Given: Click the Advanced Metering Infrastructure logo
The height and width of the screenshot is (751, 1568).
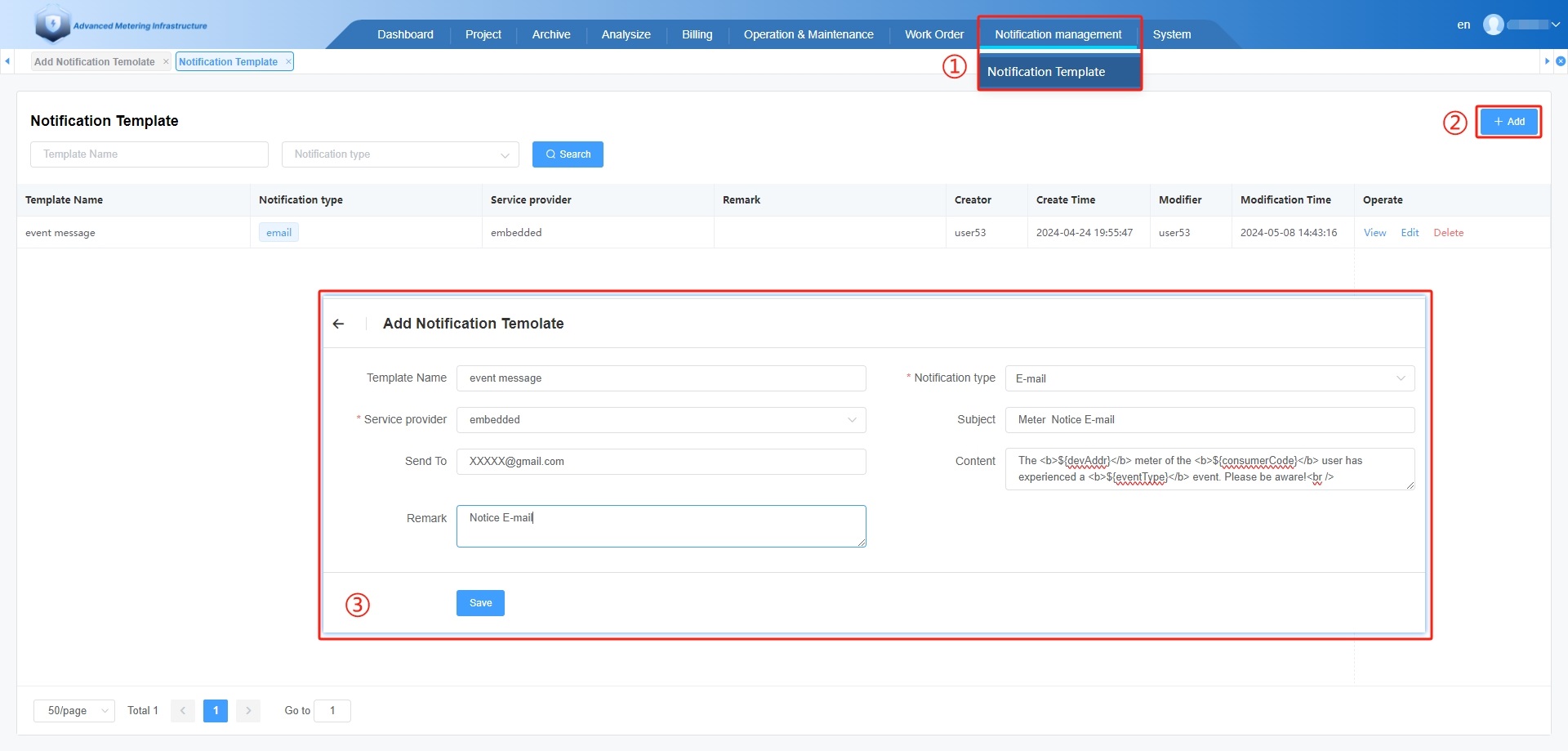Looking at the screenshot, I should (121, 25).
